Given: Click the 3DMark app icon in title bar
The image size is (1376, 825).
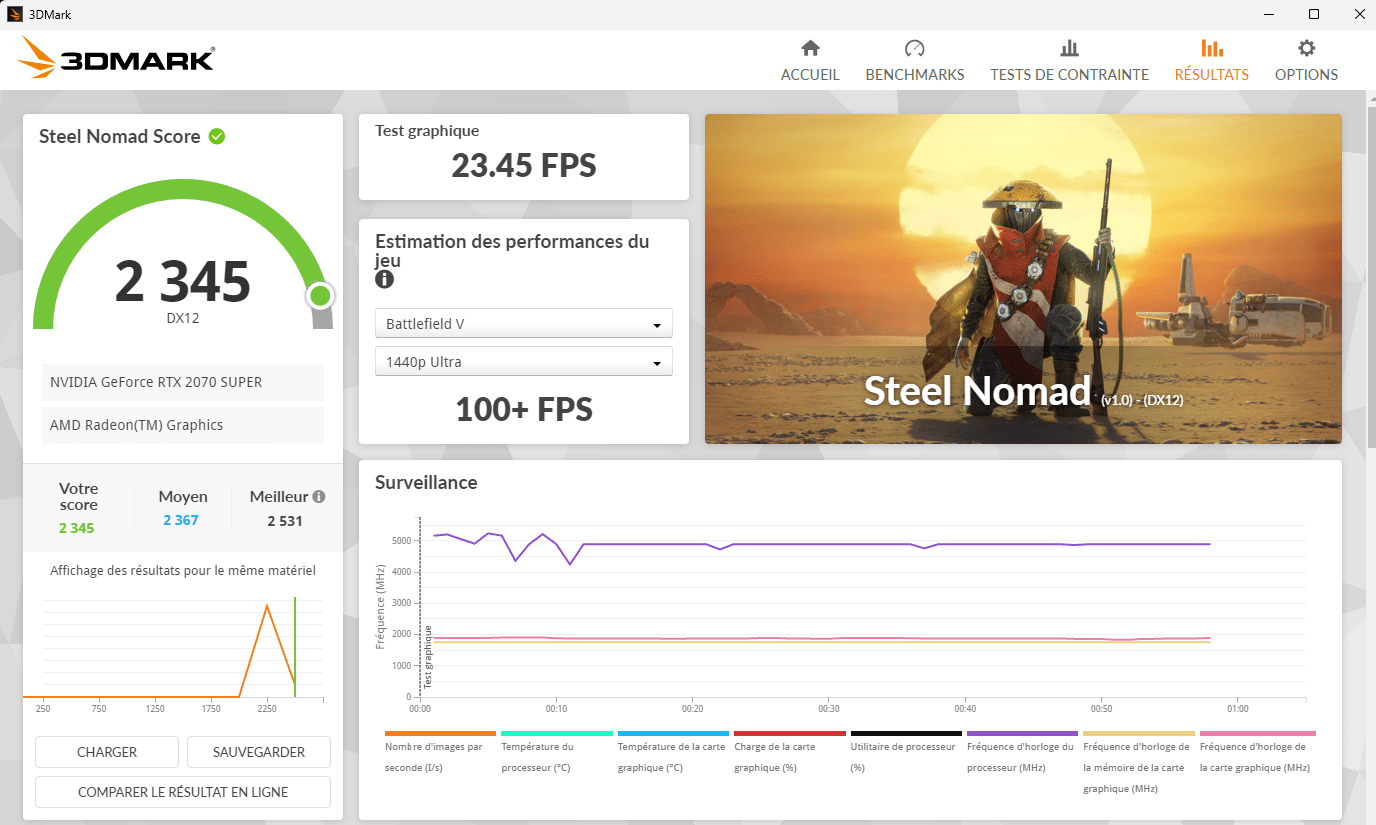Looking at the screenshot, I should [x=15, y=14].
